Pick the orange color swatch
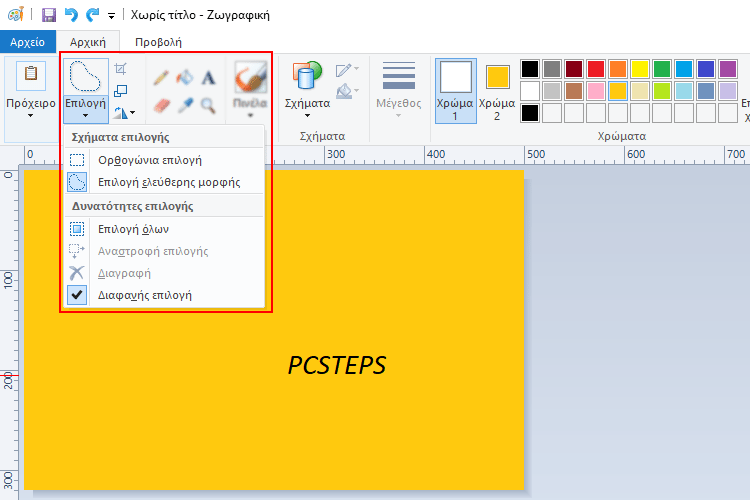 (618, 69)
